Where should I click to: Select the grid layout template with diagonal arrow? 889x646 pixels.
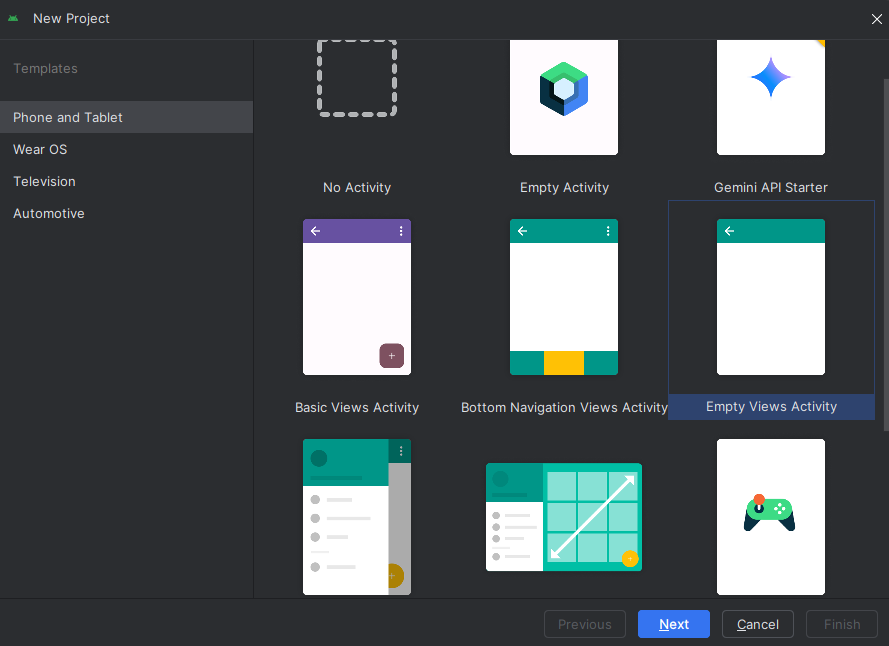pos(563,517)
